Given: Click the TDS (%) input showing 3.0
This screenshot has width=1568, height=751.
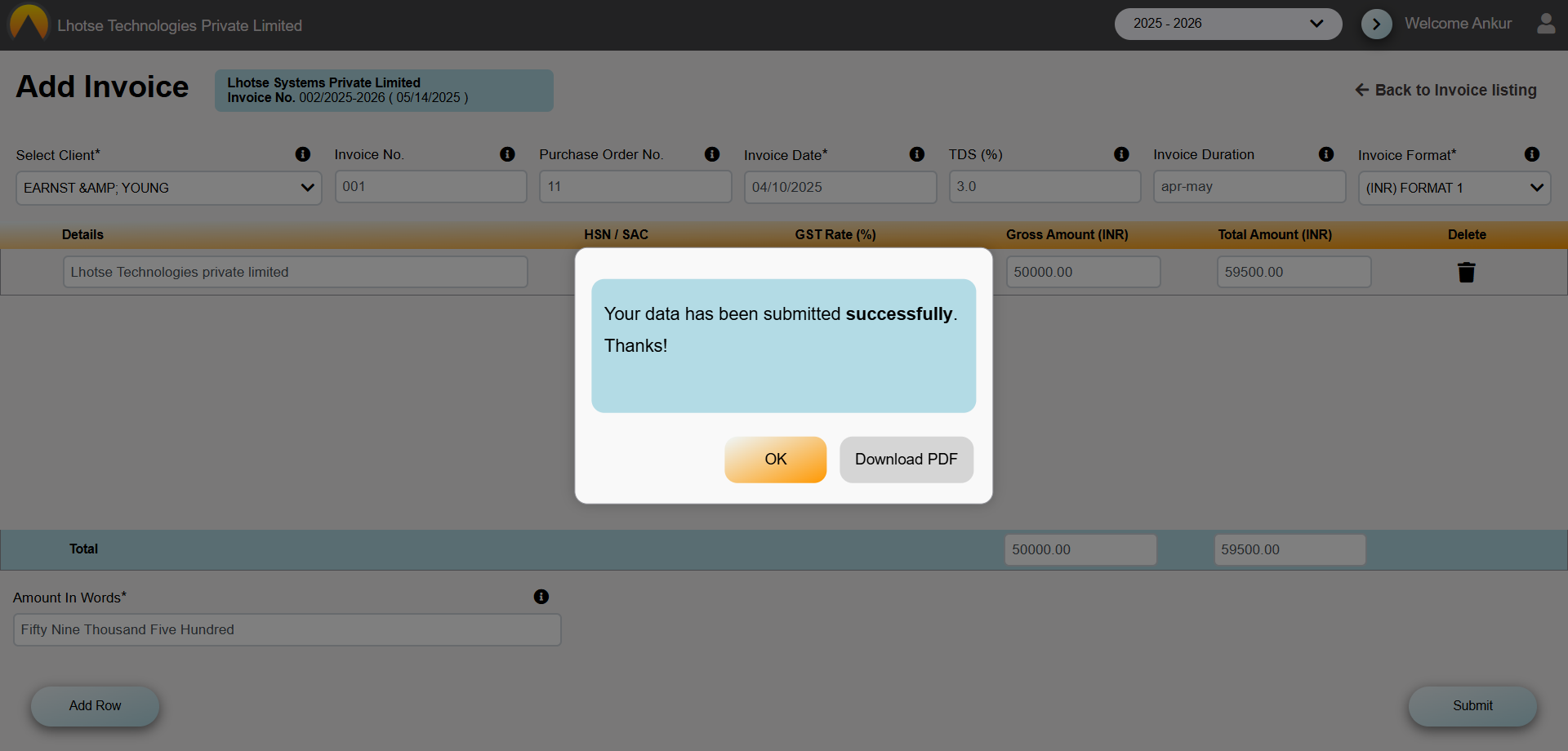Looking at the screenshot, I should pos(1045,187).
